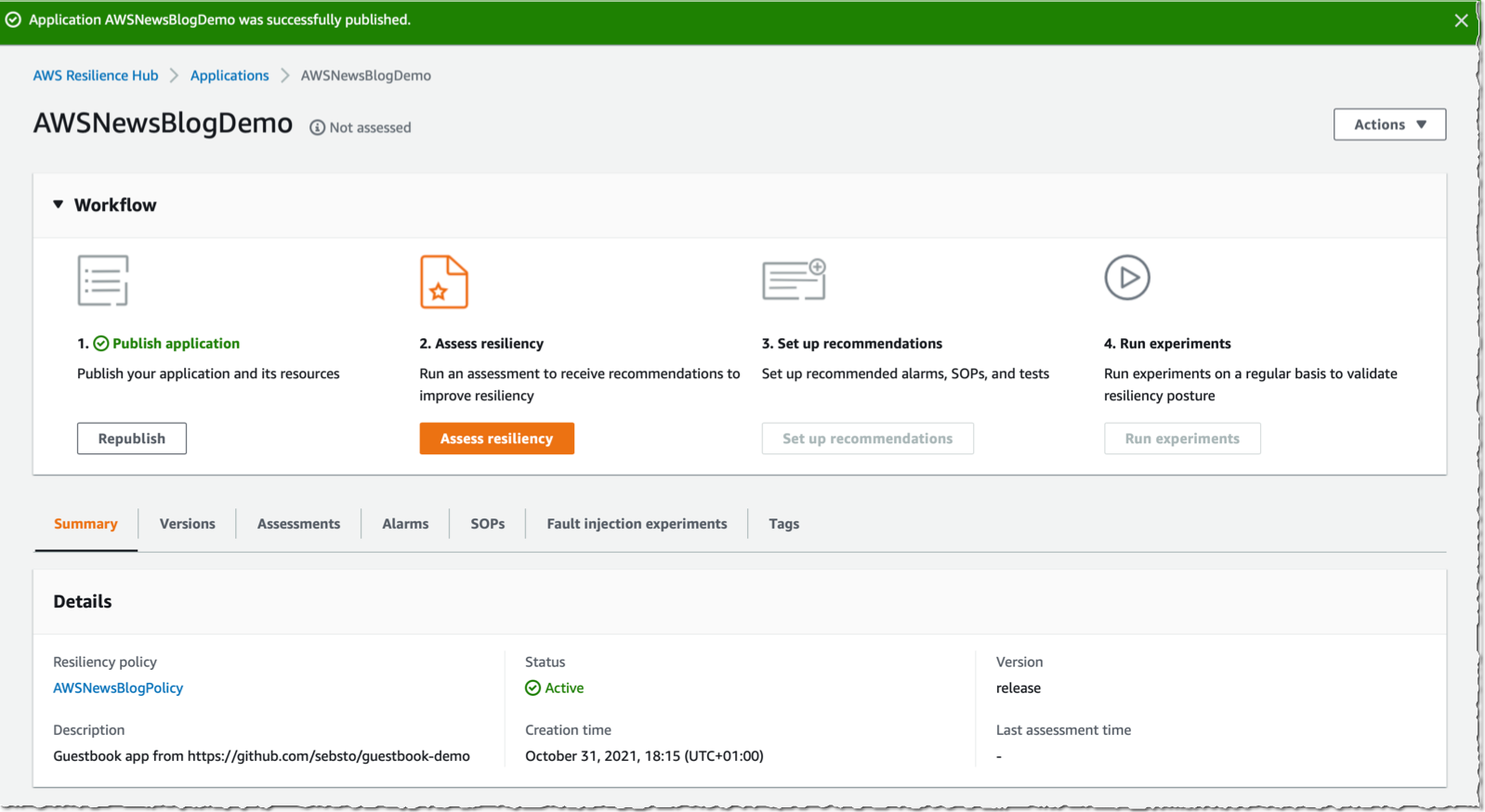Click the 'Run an assessment to receive recommendations' text
This screenshot has width=1485, height=812.
point(580,385)
